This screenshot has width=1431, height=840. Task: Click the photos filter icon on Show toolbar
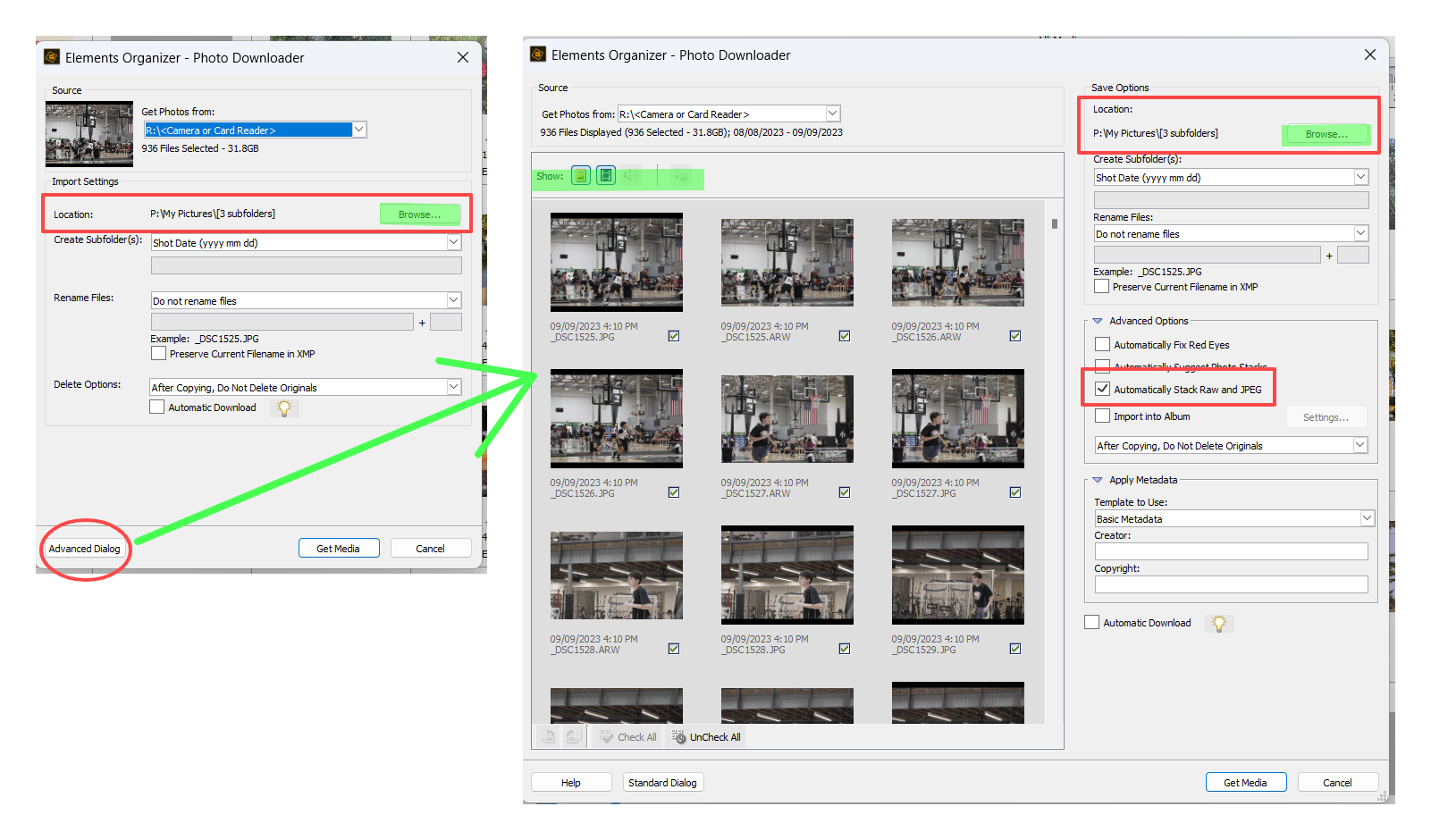coord(580,175)
